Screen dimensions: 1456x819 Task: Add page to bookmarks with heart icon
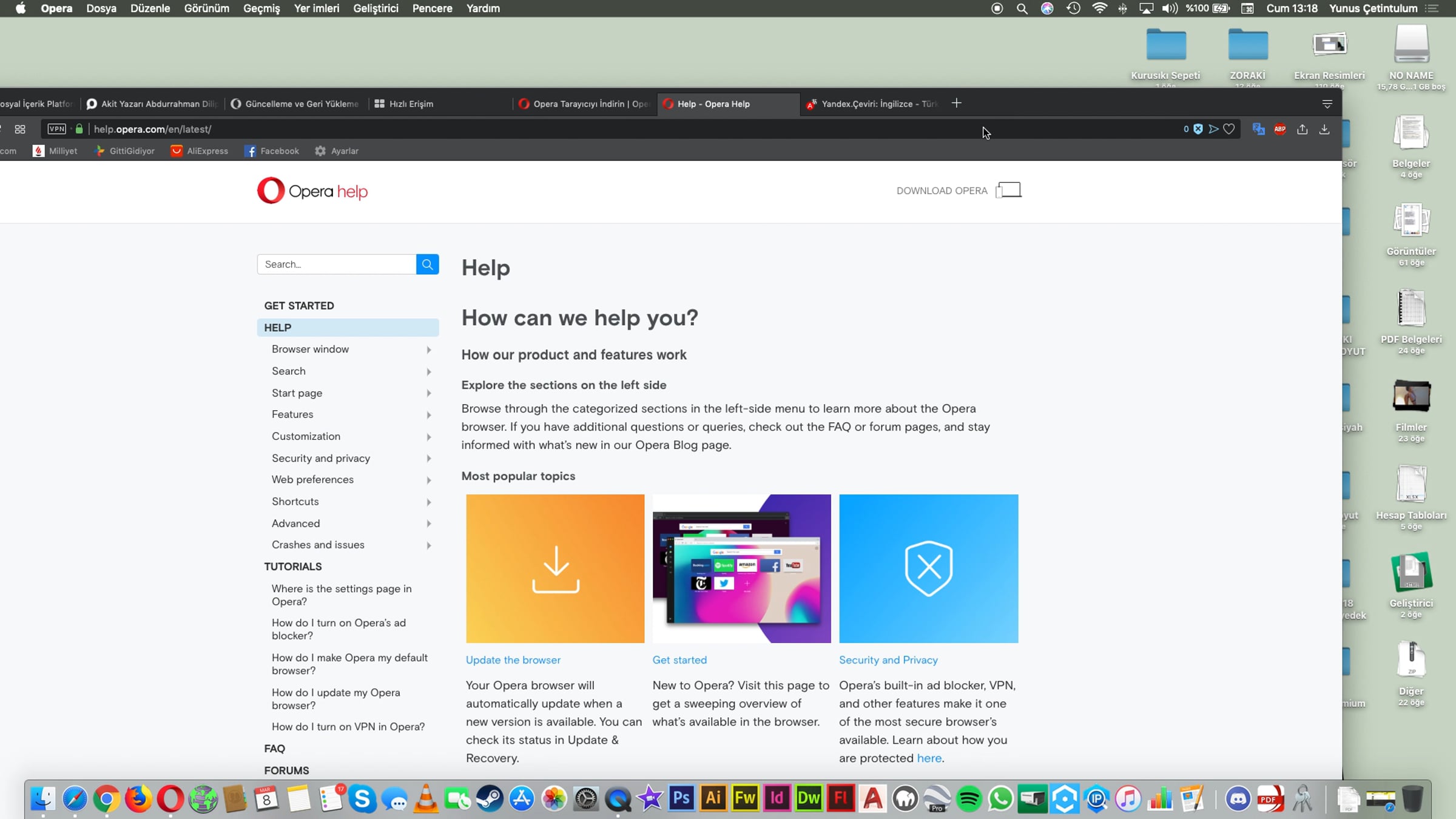1228,129
